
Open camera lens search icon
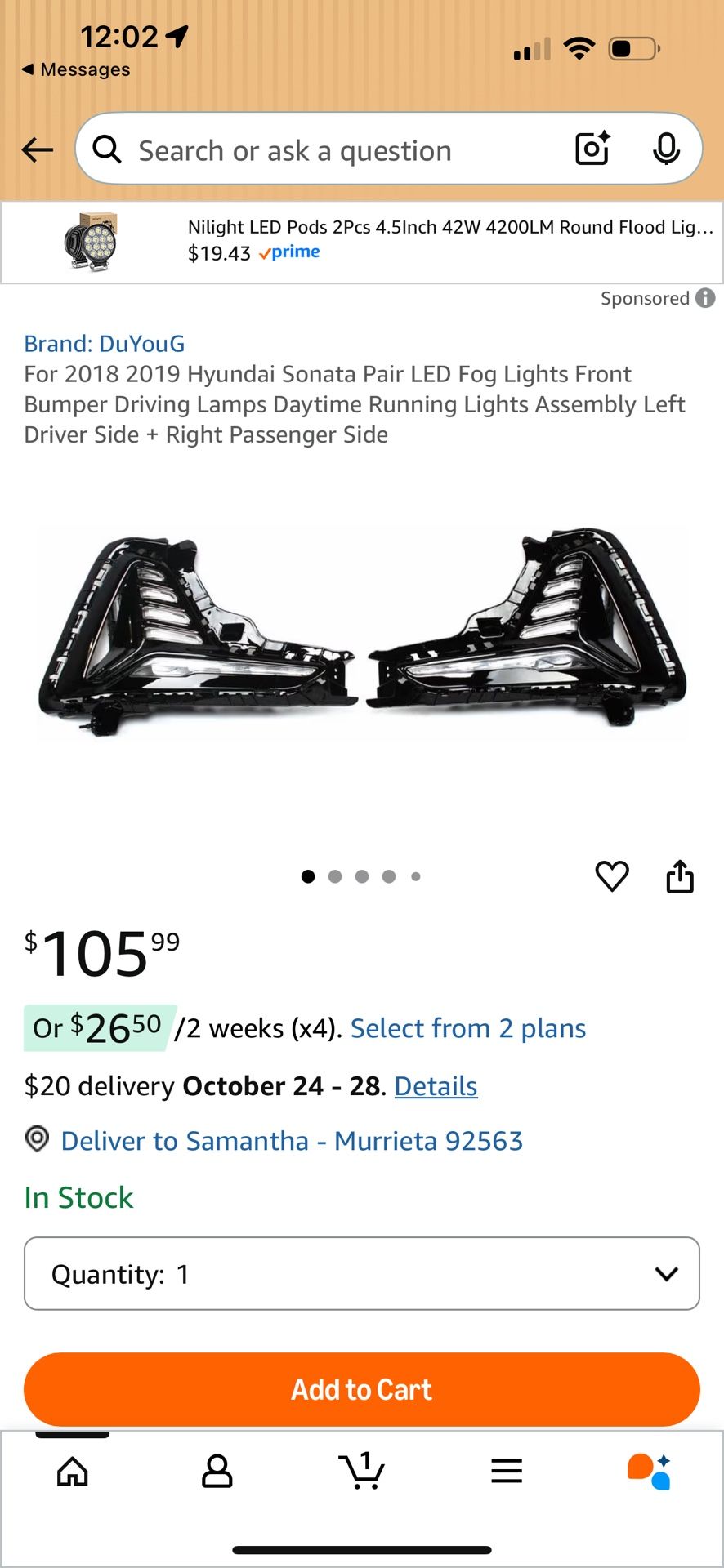click(x=592, y=149)
